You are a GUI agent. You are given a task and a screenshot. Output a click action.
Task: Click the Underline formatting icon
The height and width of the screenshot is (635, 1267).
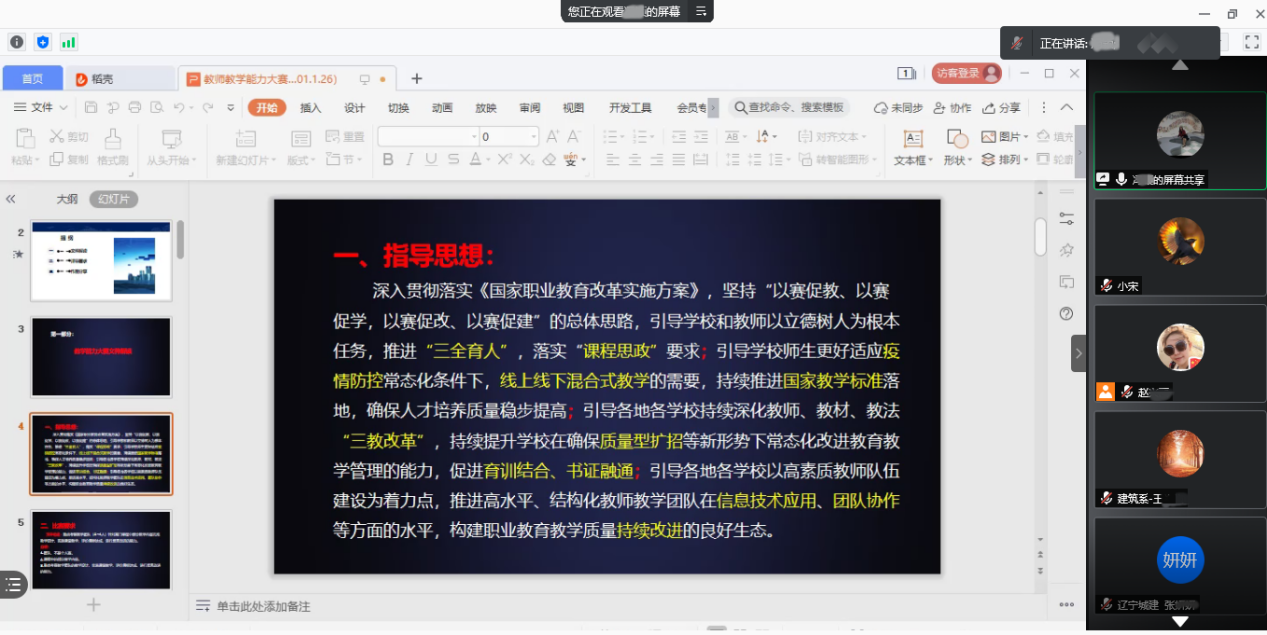click(431, 160)
